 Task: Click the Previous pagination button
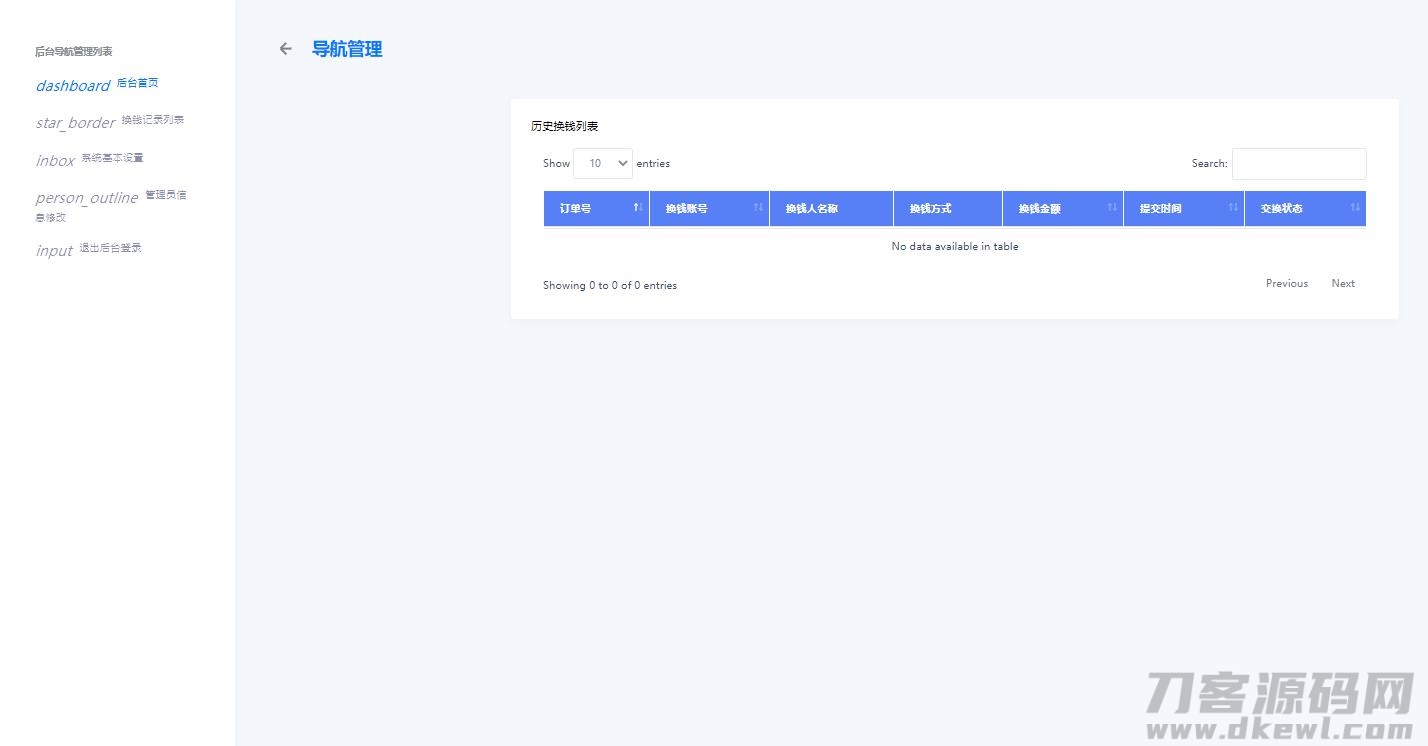click(x=1286, y=284)
